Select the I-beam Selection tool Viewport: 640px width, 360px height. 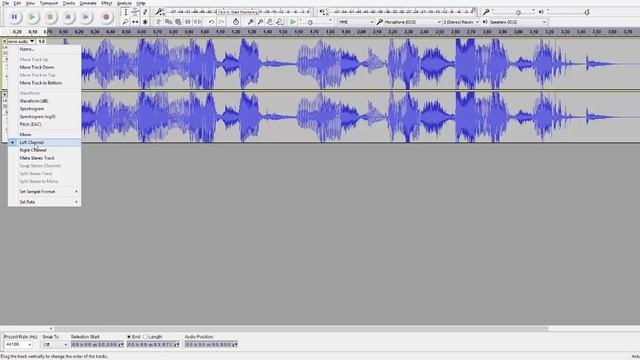(125, 12)
